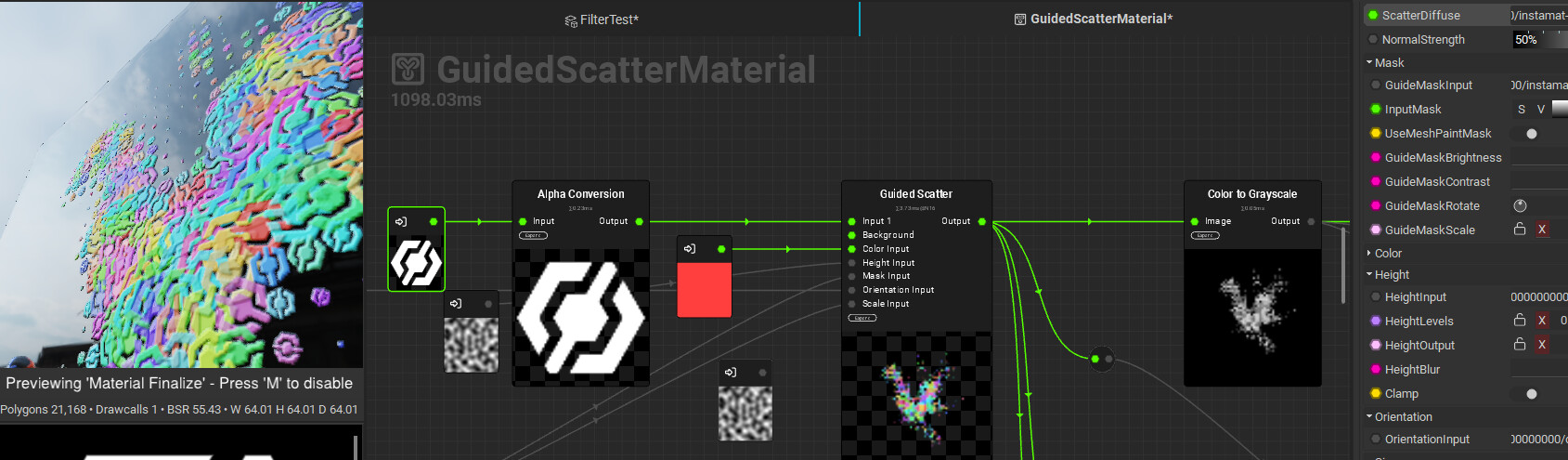Click the lock icon next to GuideMaskScale
1568x460 pixels.
click(1520, 230)
